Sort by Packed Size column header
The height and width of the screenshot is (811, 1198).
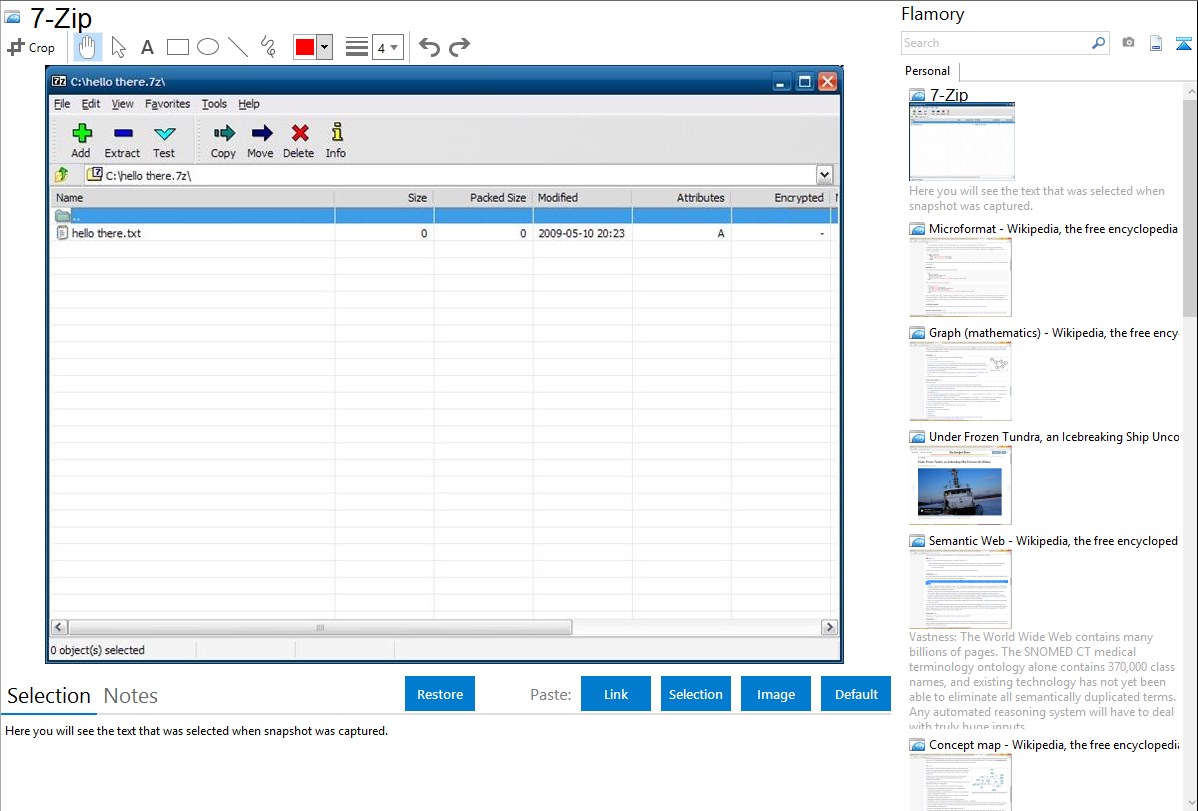tap(483, 197)
